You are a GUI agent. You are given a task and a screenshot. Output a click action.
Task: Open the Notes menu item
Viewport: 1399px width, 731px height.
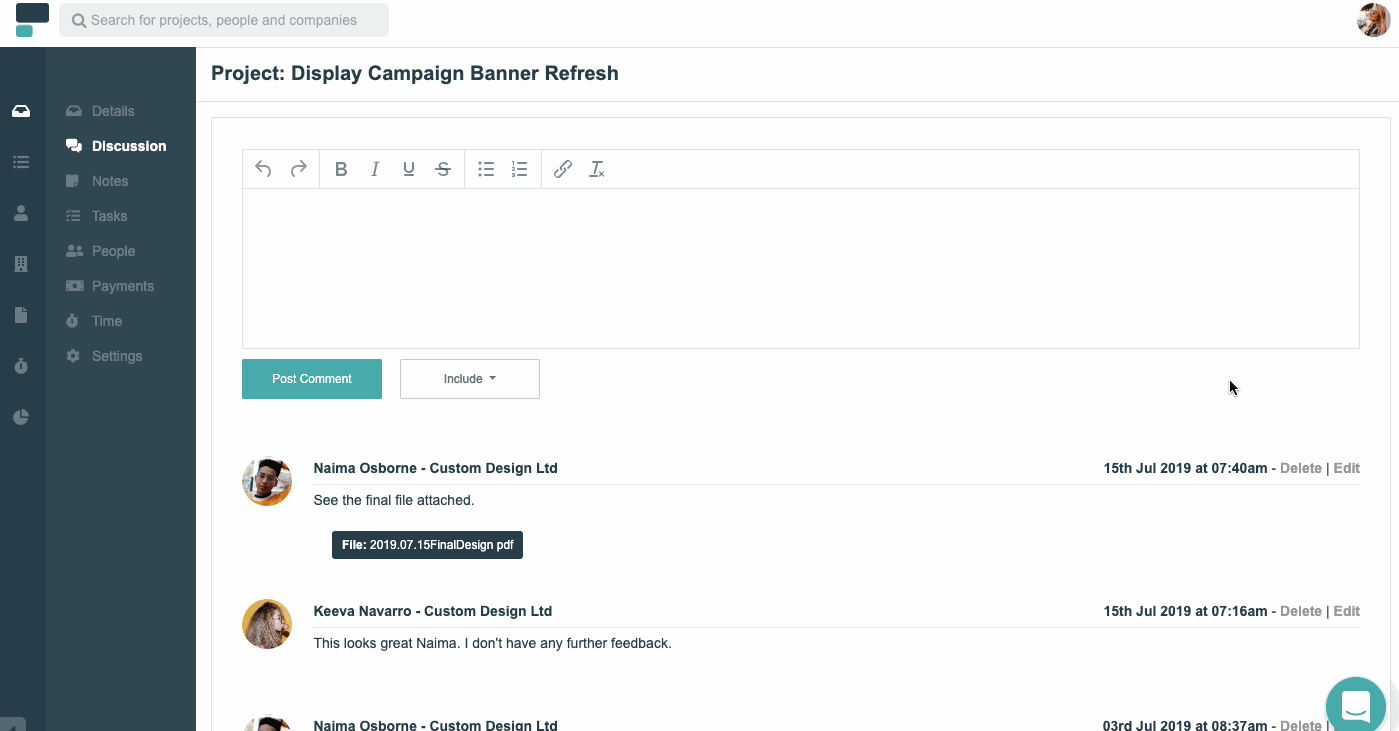97,181
